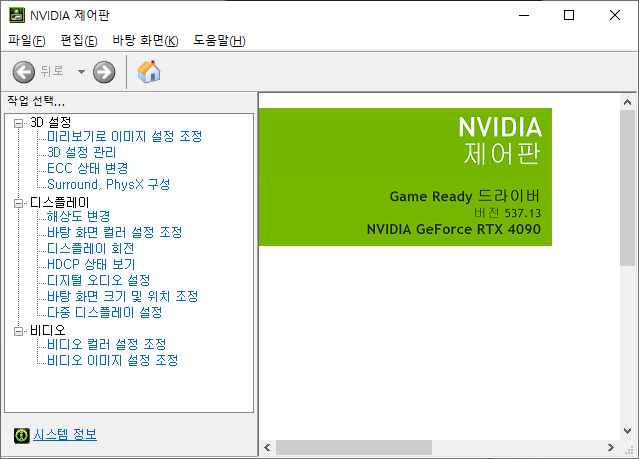Select 디지털 오디오 설정
This screenshot has height=459, width=639.
(x=99, y=280)
